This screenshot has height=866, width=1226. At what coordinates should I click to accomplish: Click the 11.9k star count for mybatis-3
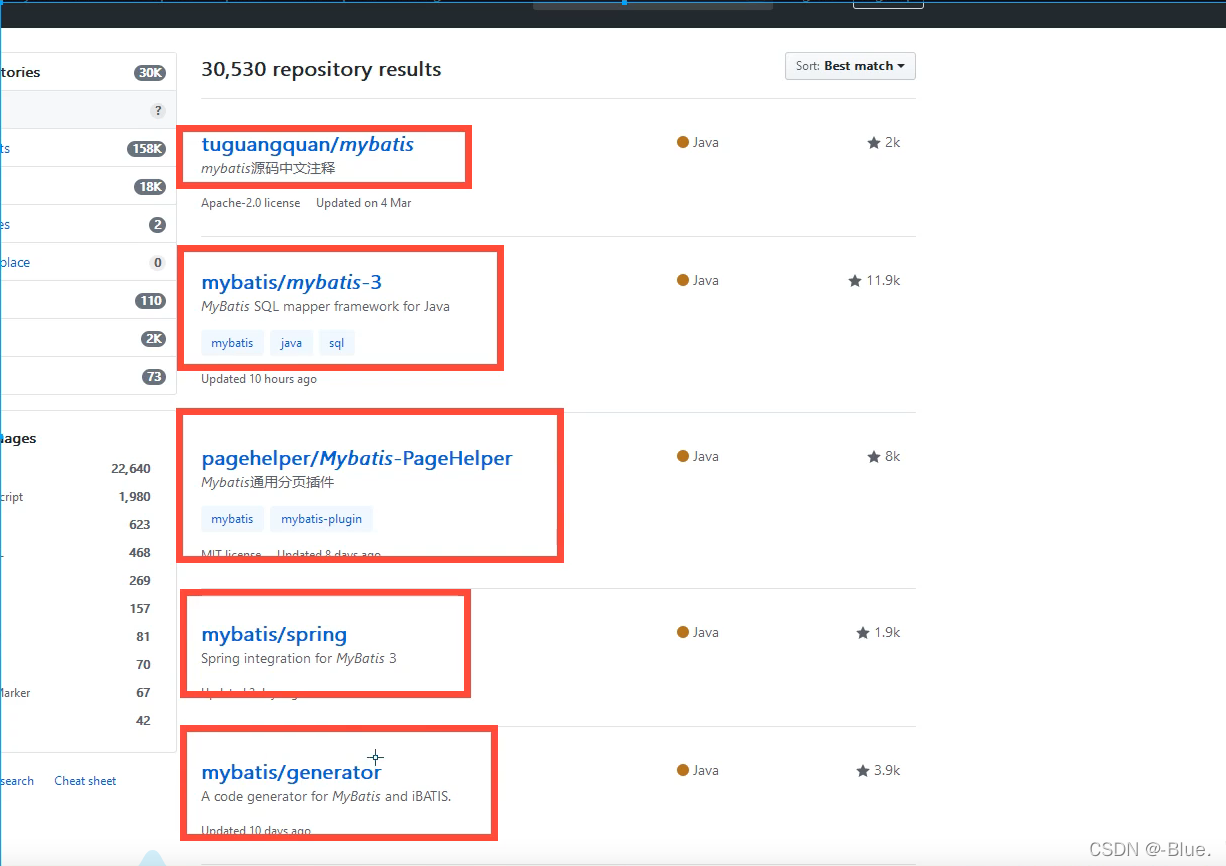click(874, 280)
